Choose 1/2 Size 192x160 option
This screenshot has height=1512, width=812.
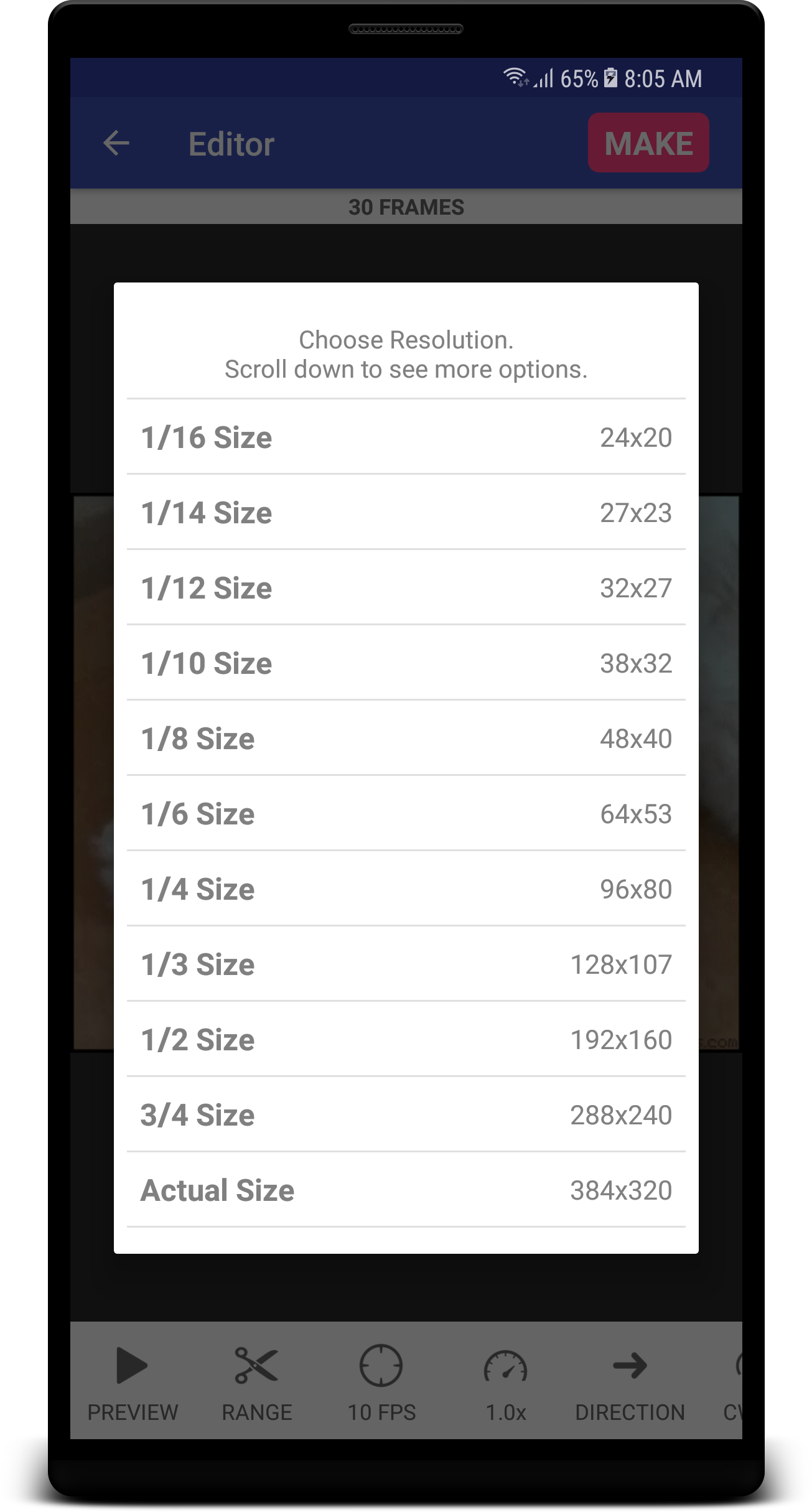(x=406, y=1040)
